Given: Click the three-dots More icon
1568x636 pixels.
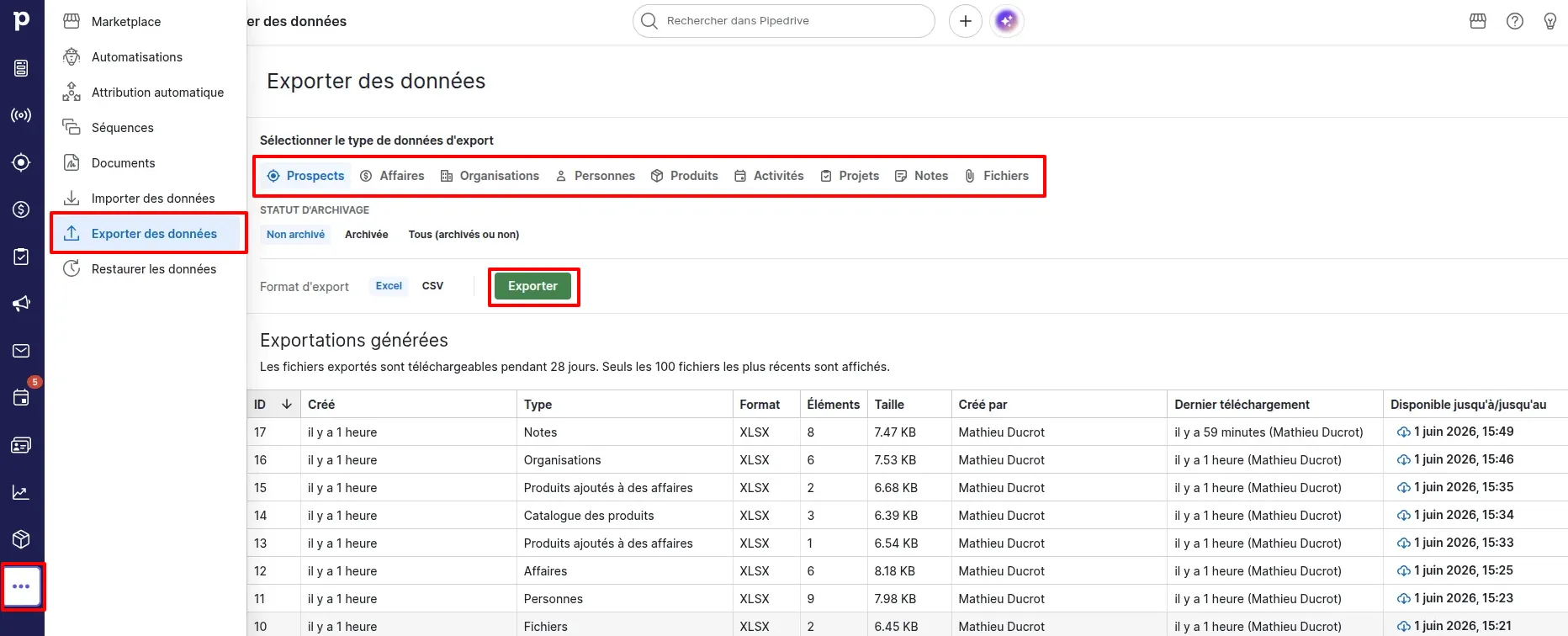Looking at the screenshot, I should pos(22,586).
